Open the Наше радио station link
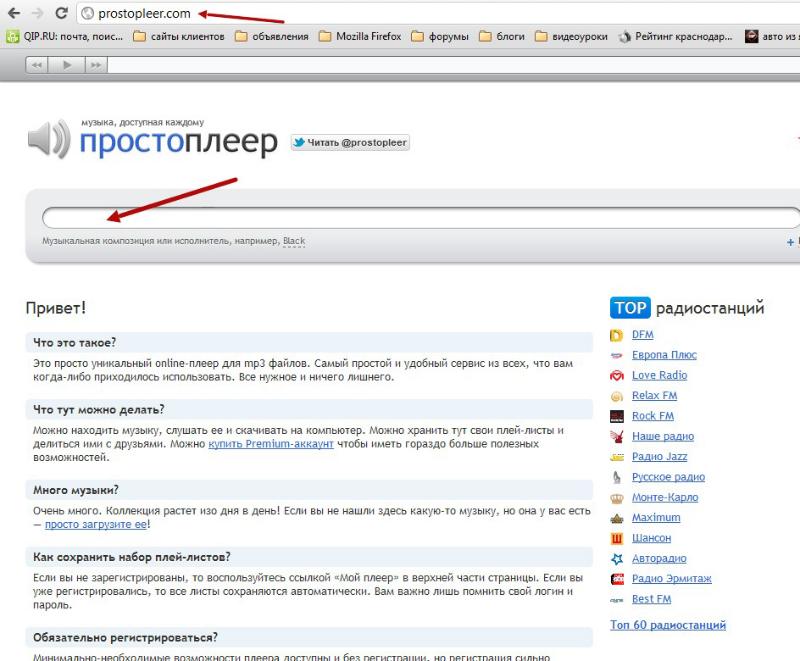Image resolution: width=800 pixels, height=661 pixels. tap(663, 436)
